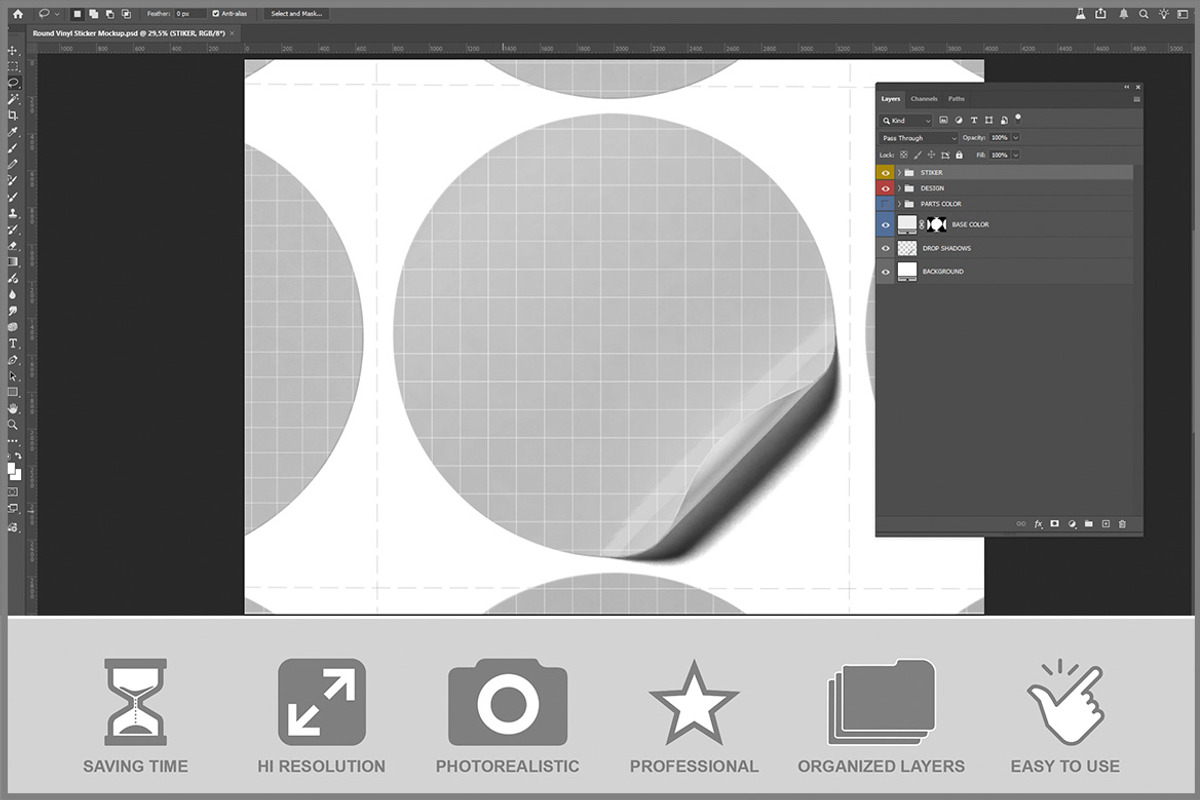Click the foreground color swatch
The width and height of the screenshot is (1200, 800).
point(11,467)
